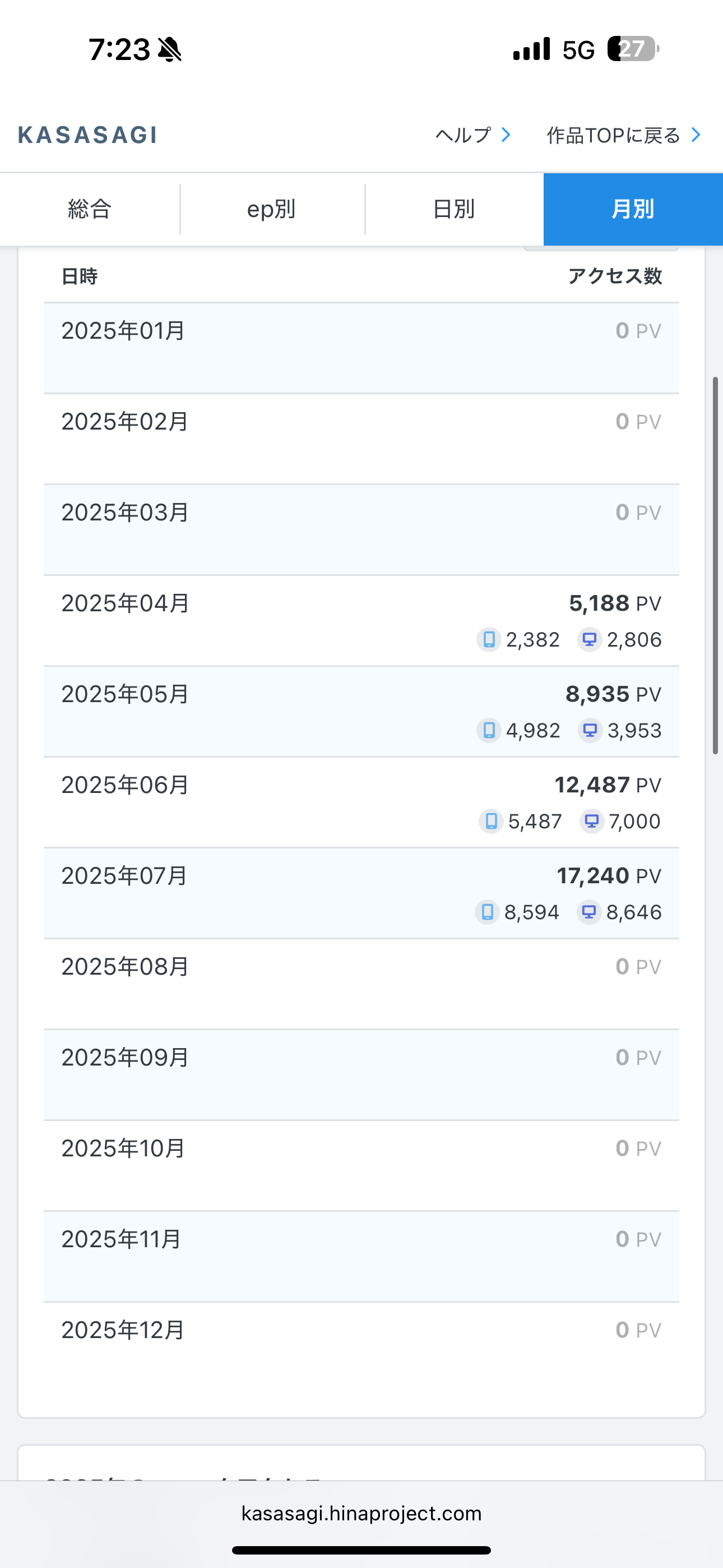Tap the PC monitor icon in the 2025年06月 row
The width and height of the screenshot is (723, 1568).
click(591, 821)
